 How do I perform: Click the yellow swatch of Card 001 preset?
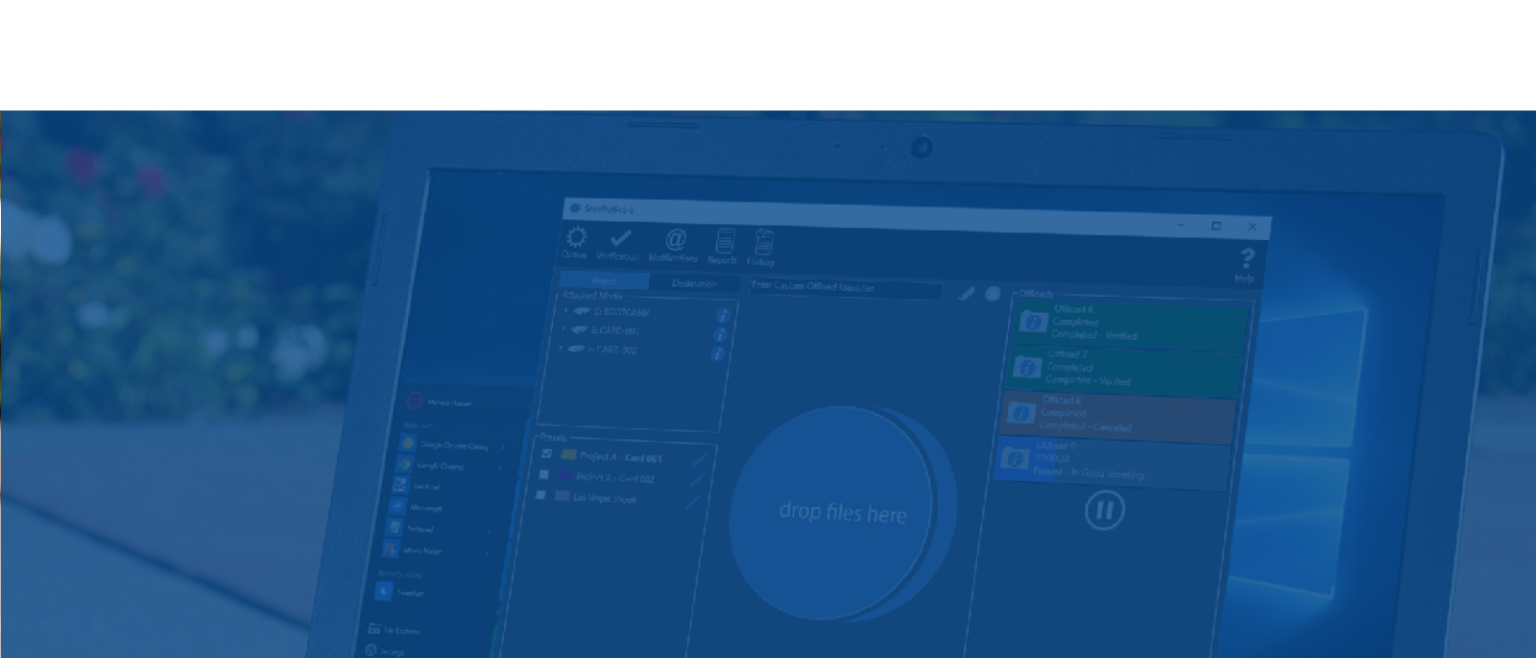pos(568,455)
